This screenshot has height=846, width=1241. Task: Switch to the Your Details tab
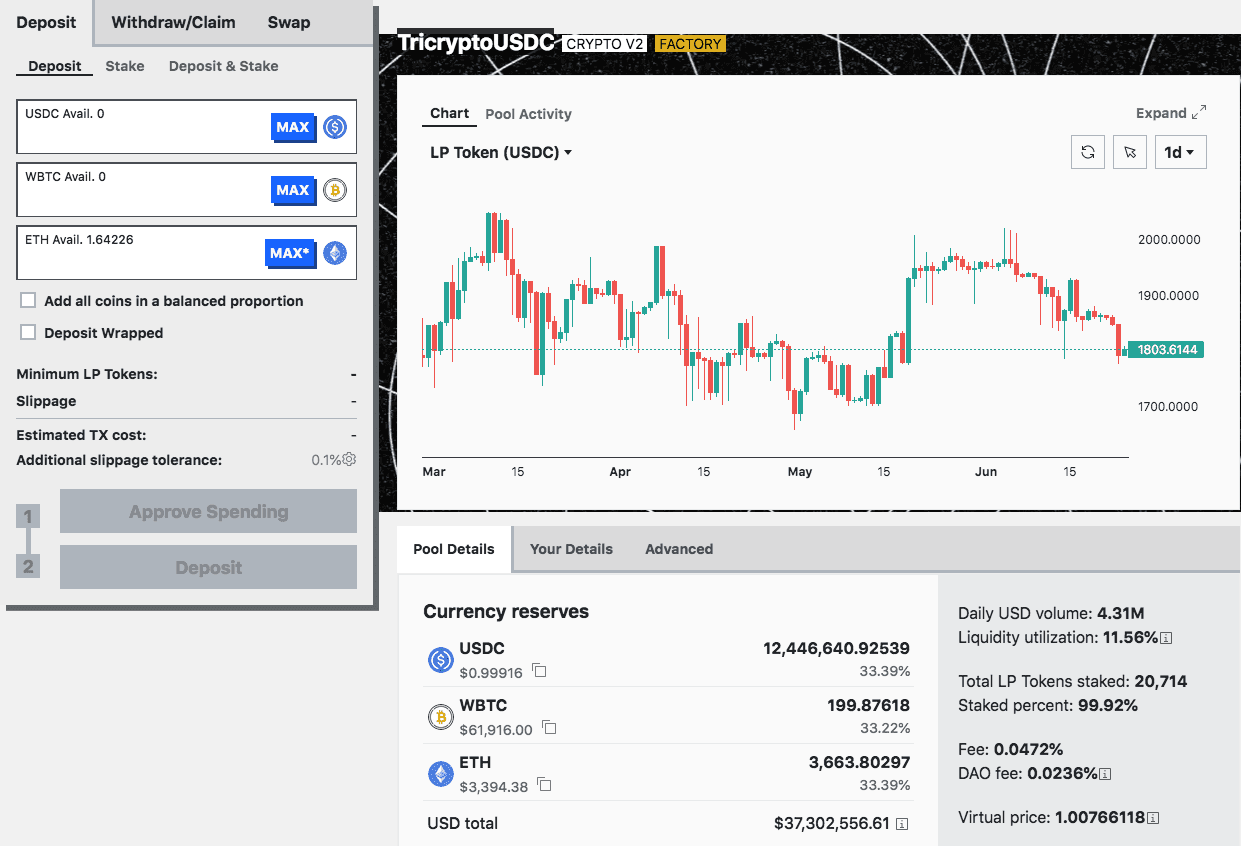(x=571, y=549)
